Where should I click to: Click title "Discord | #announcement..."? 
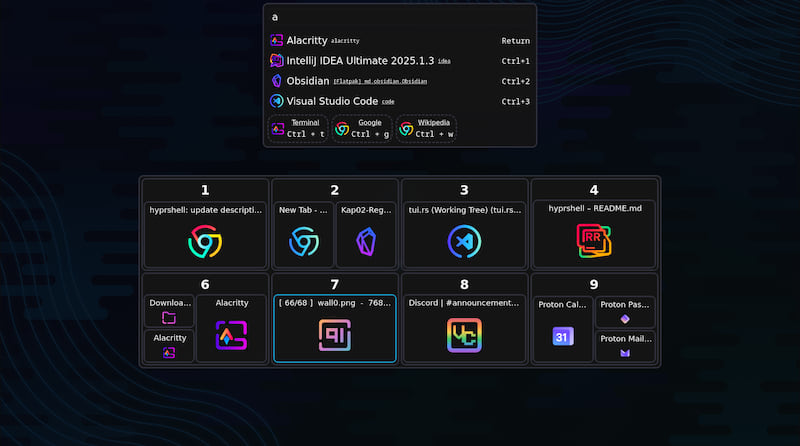click(x=464, y=303)
